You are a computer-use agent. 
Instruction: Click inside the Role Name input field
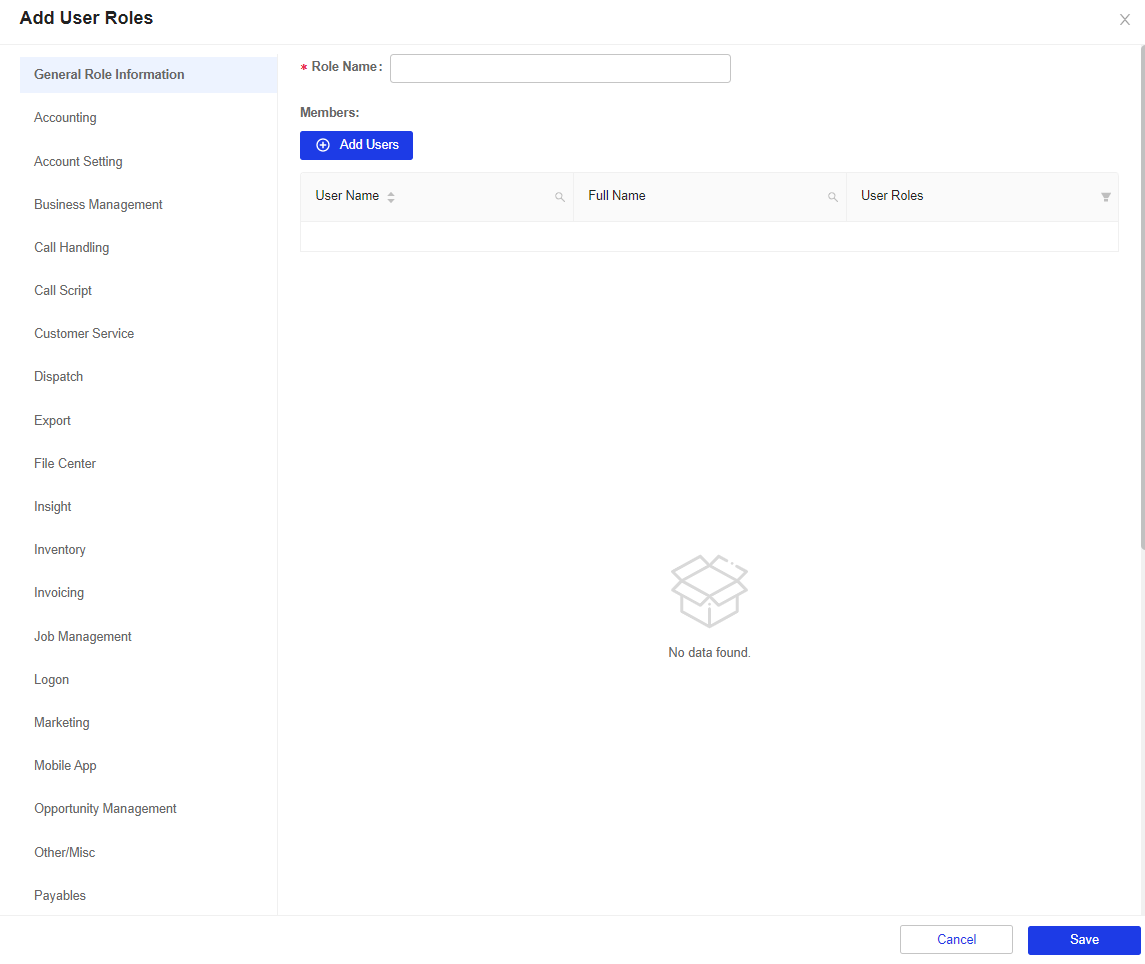[x=560, y=68]
